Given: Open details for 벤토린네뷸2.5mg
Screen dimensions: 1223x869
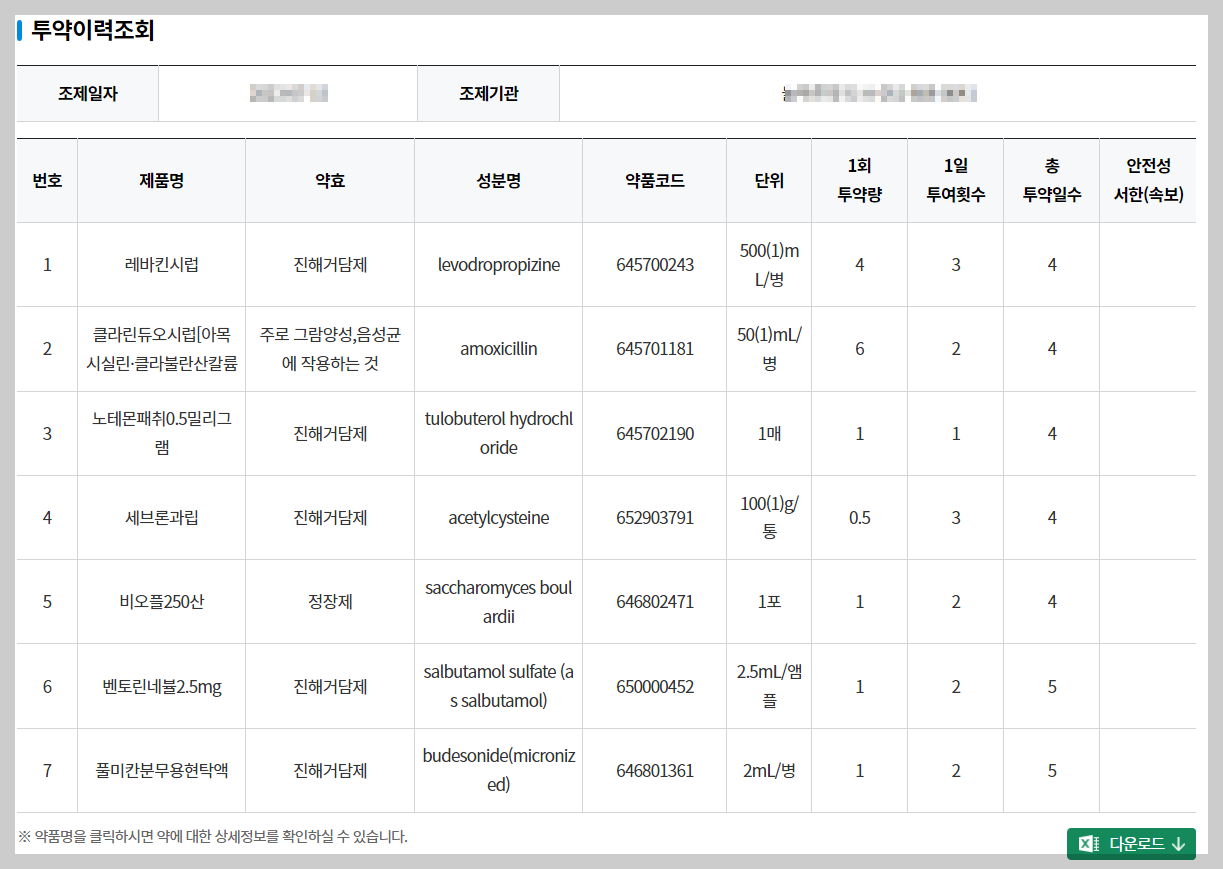Looking at the screenshot, I should [161, 686].
